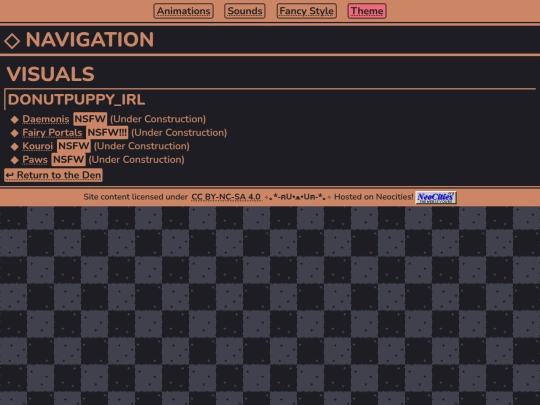
Task: Toggle the Animations setting
Action: click(x=183, y=11)
